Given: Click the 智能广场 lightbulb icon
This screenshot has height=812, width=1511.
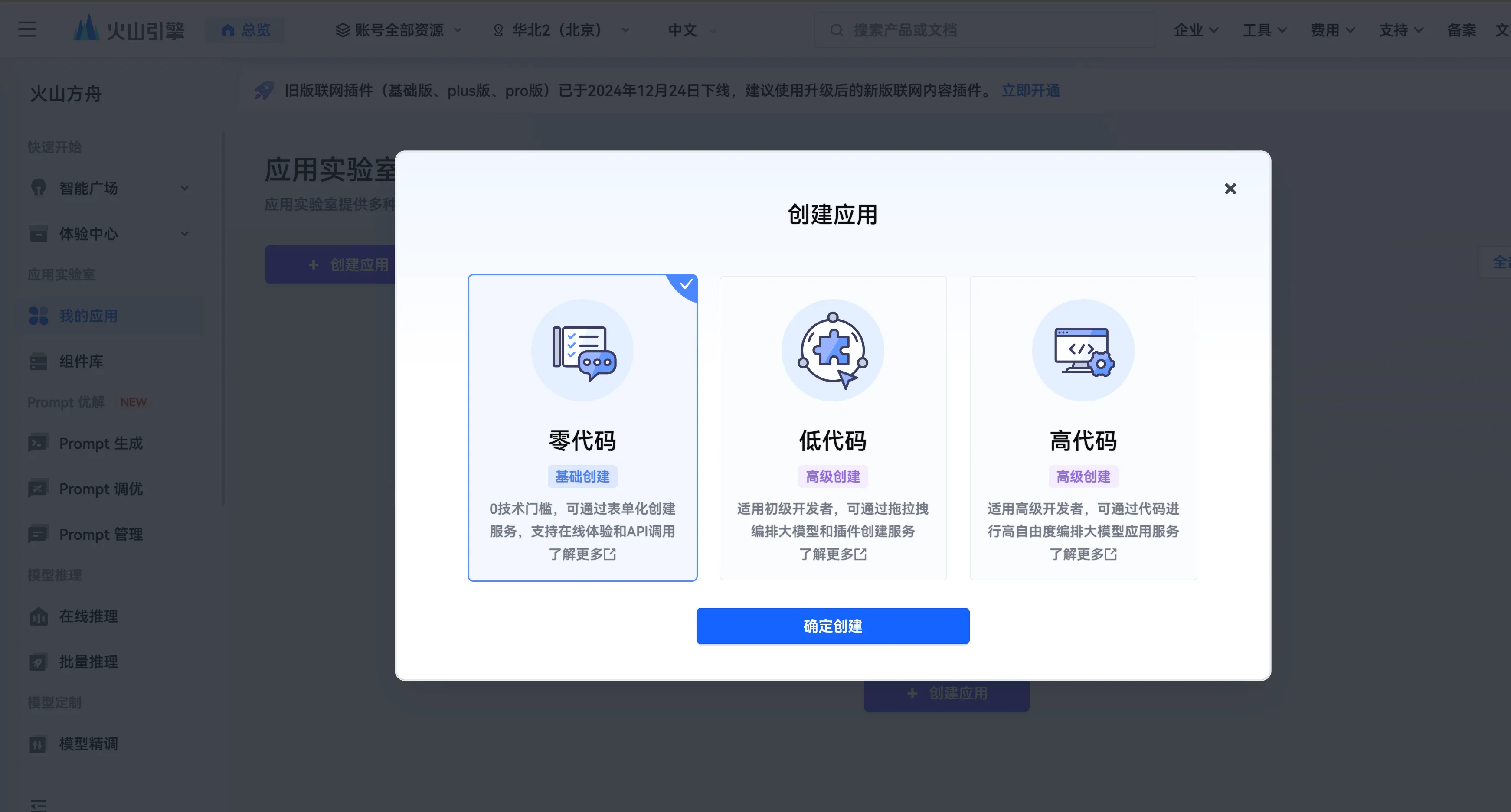Looking at the screenshot, I should (x=39, y=188).
